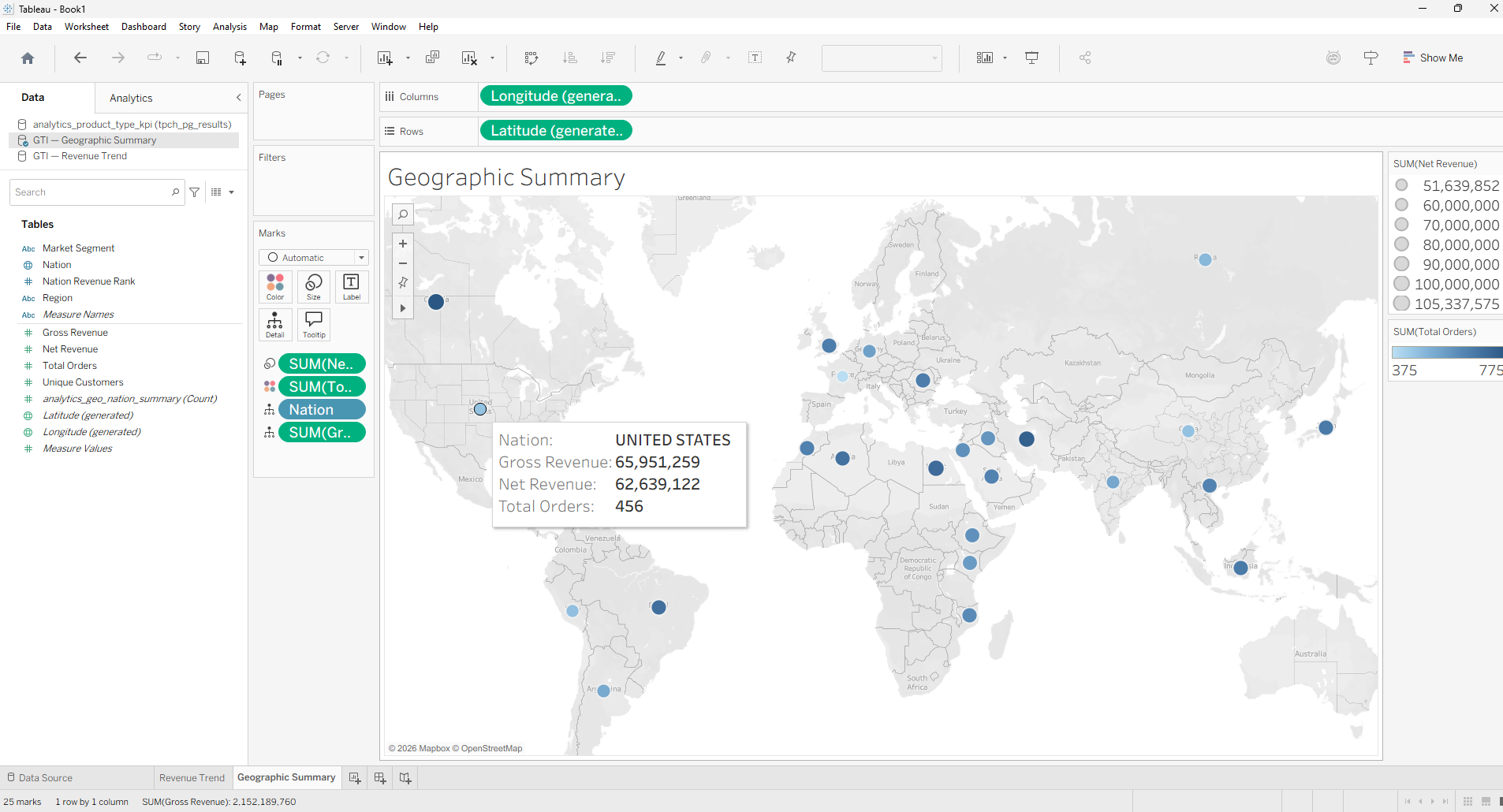Click the Longitude (generated) pill in Columns
The image size is (1503, 812).
point(556,96)
